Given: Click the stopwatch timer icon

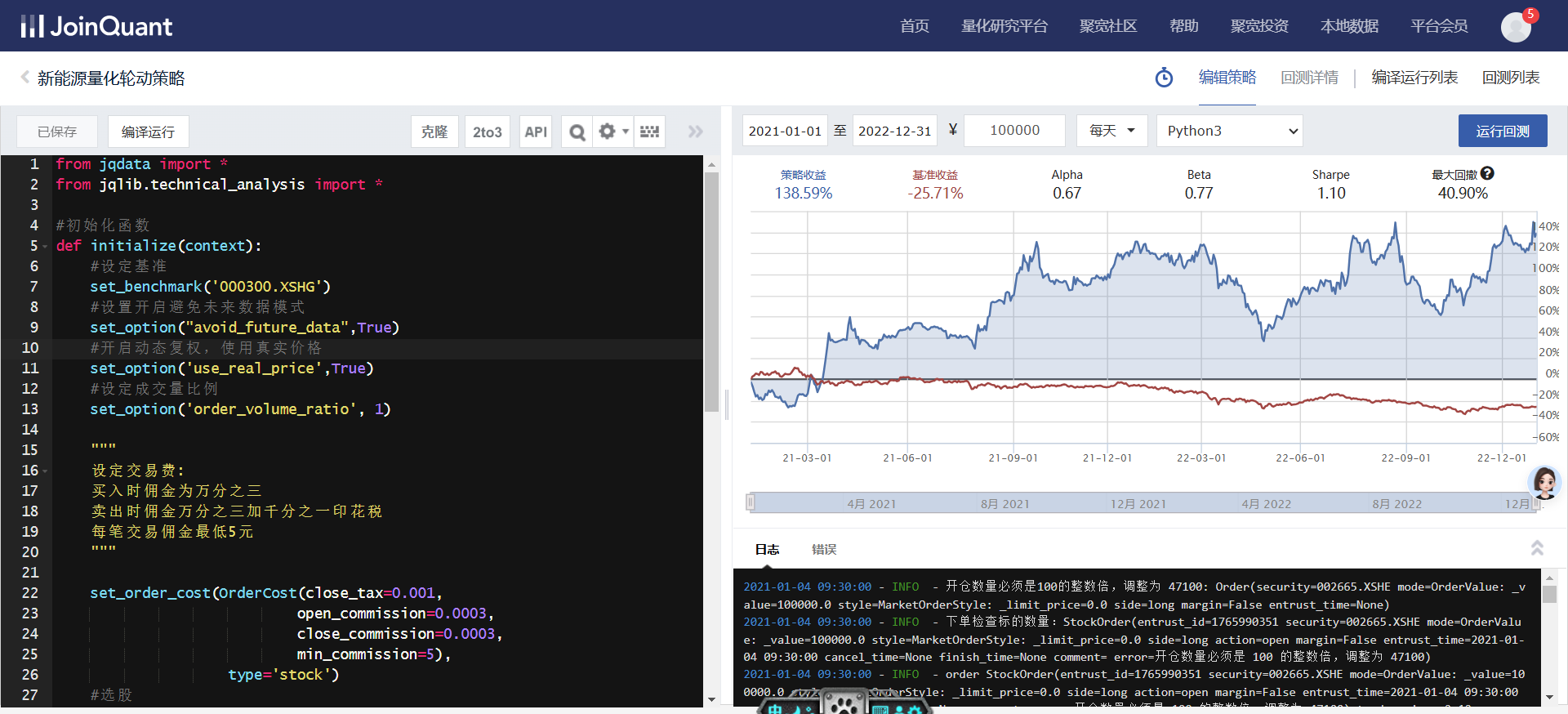Looking at the screenshot, I should pyautogui.click(x=1164, y=78).
